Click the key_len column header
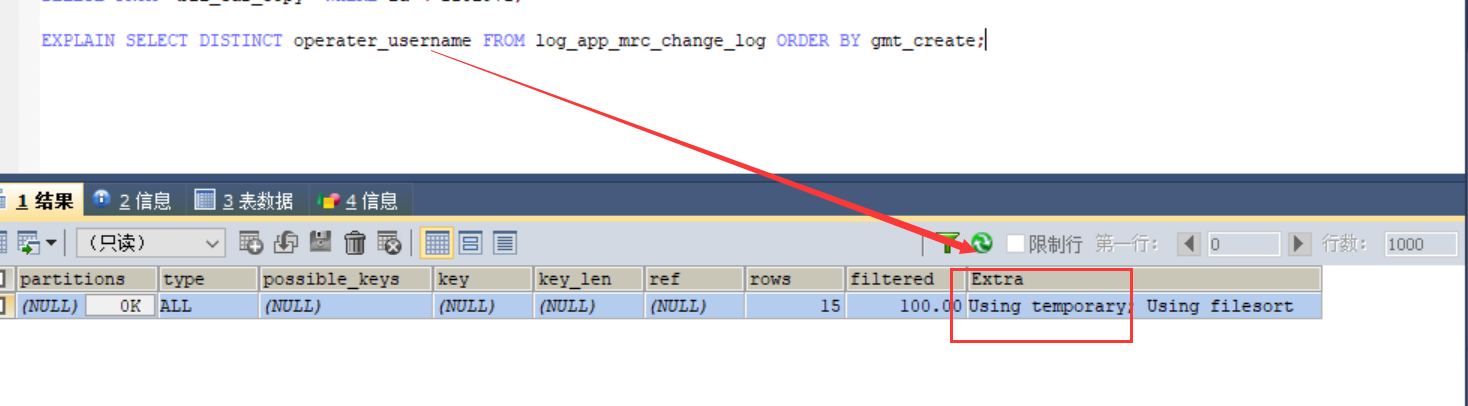Screen dimensions: 1468x406 coord(588,279)
